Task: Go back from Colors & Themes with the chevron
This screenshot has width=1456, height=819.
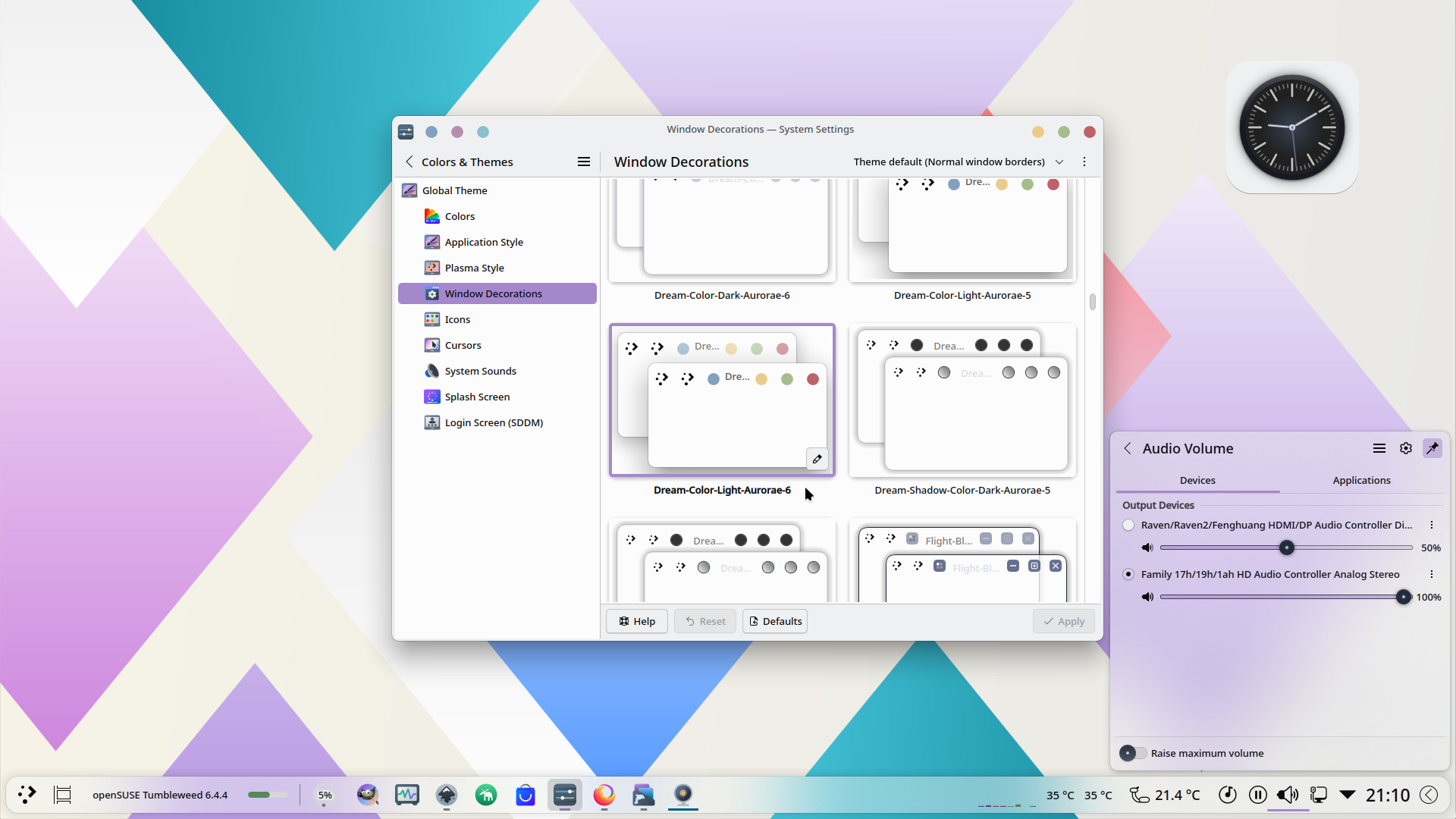Action: pos(409,162)
